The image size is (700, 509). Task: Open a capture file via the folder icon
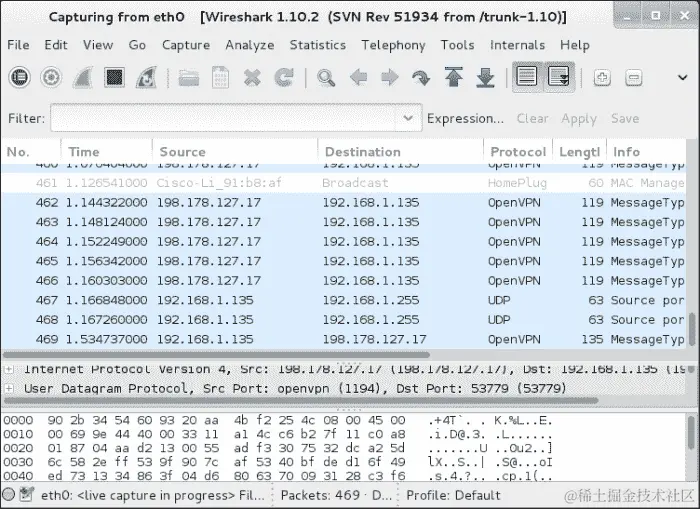(188, 78)
